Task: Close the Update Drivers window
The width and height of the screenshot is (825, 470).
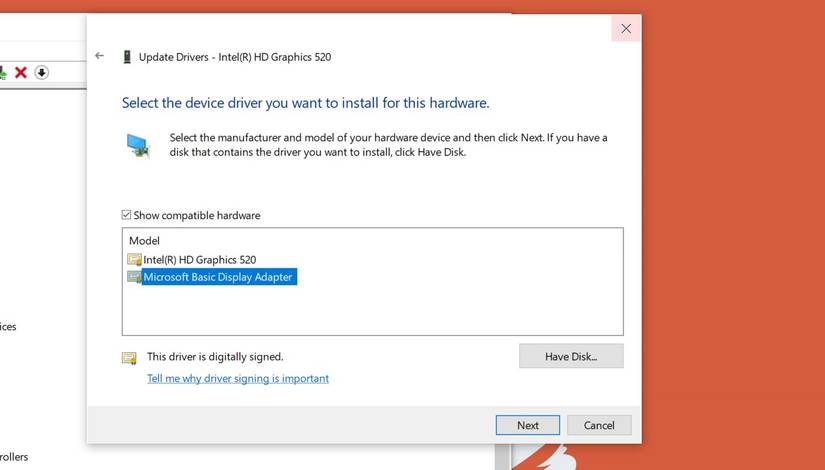Action: (626, 29)
